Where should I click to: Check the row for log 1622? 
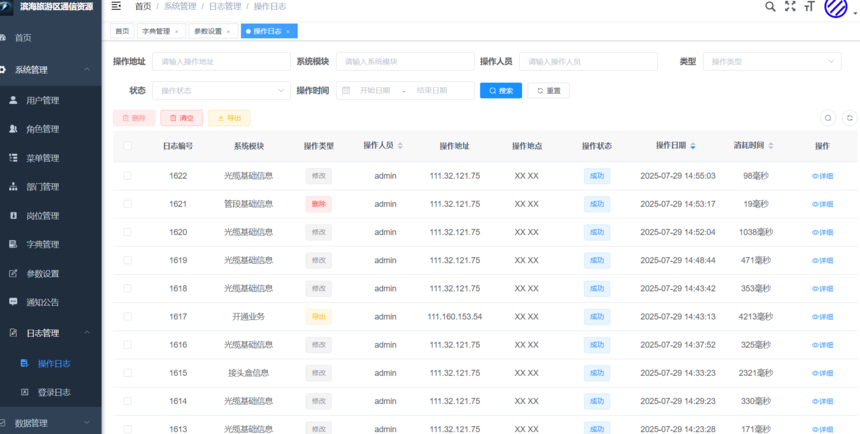128,176
